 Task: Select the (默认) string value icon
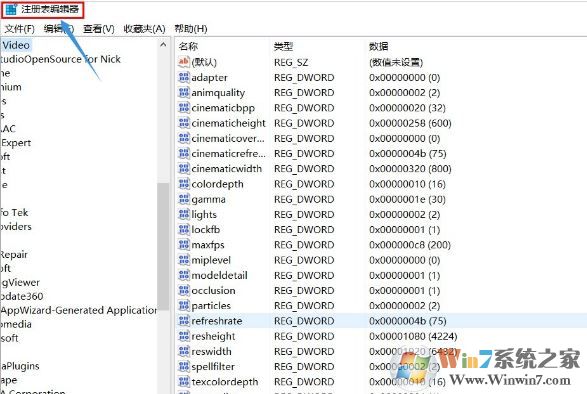[x=183, y=62]
